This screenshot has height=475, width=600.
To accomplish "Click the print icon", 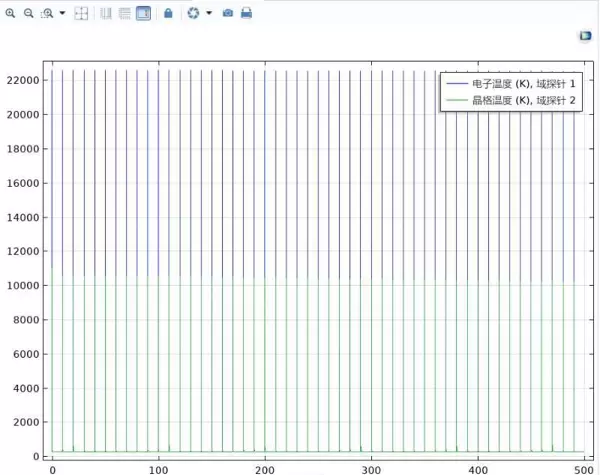I will pyautogui.click(x=246, y=14).
